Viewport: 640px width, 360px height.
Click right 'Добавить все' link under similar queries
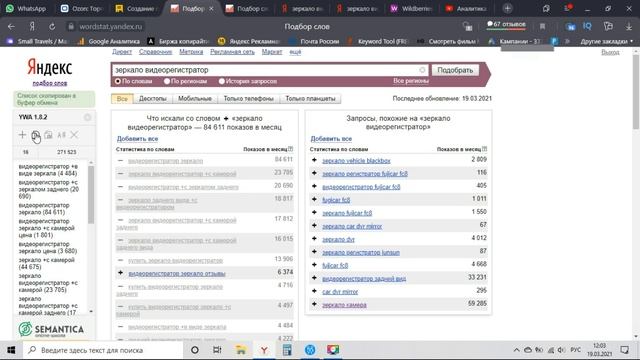coord(331,139)
